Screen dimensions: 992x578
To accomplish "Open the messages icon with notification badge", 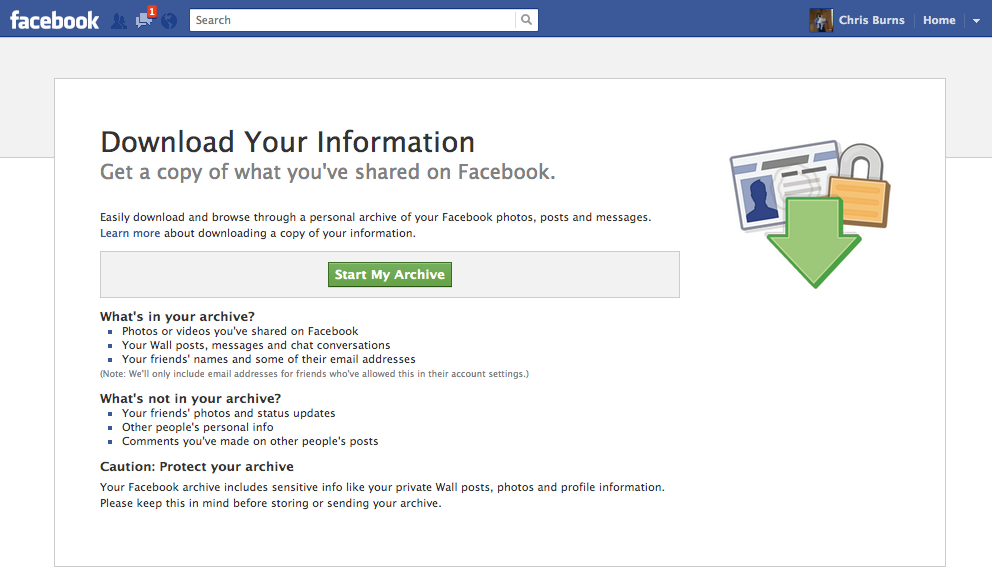I will point(142,21).
